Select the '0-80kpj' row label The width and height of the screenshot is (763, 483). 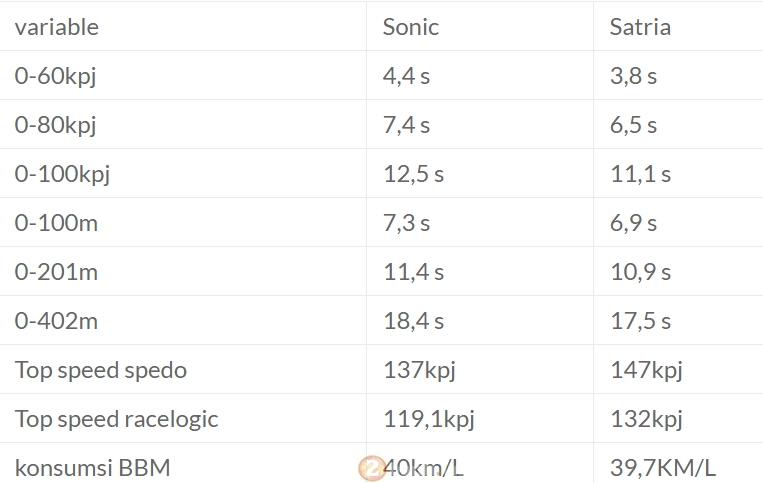pyautogui.click(x=55, y=125)
